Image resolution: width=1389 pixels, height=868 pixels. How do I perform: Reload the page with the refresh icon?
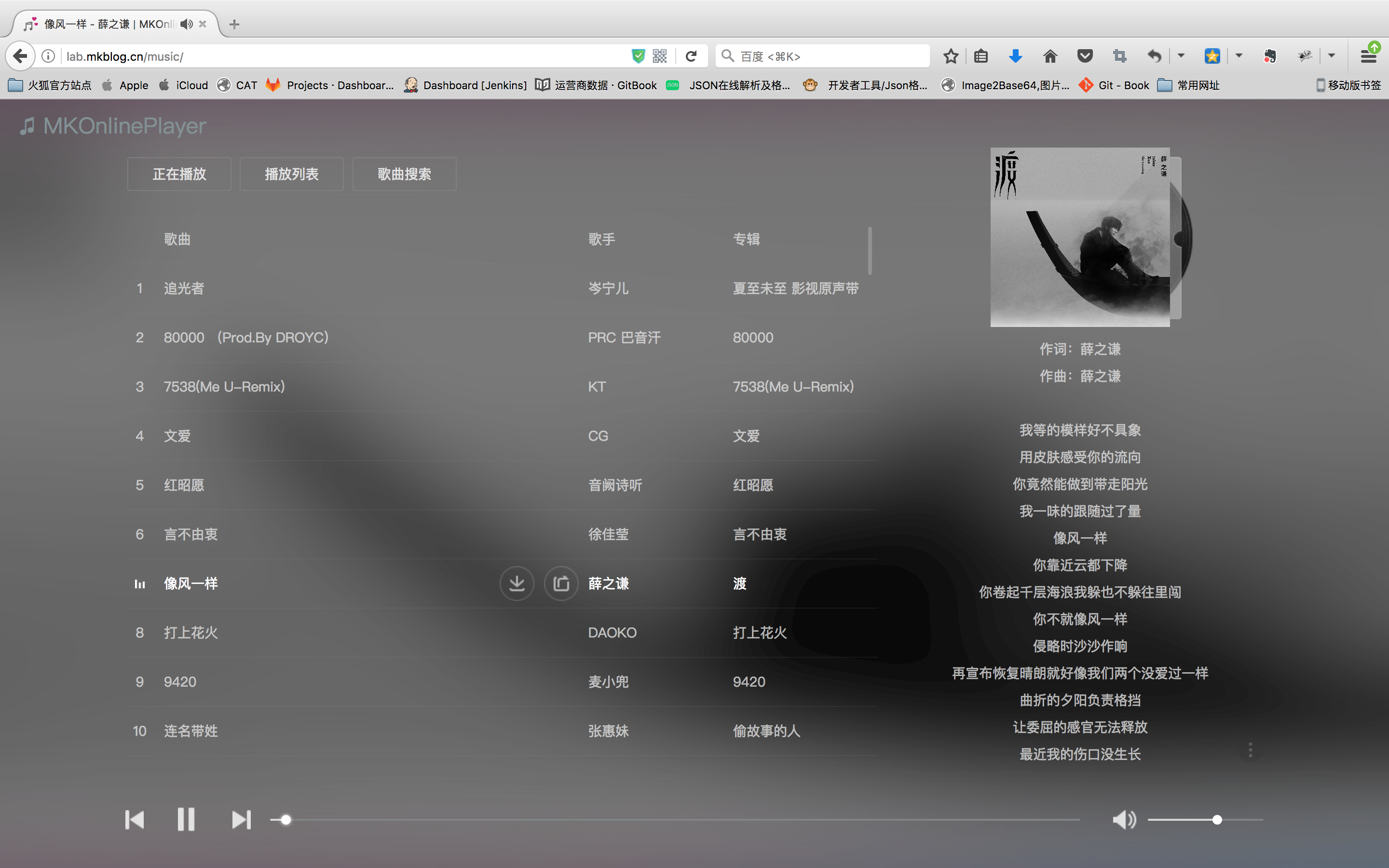click(691, 55)
